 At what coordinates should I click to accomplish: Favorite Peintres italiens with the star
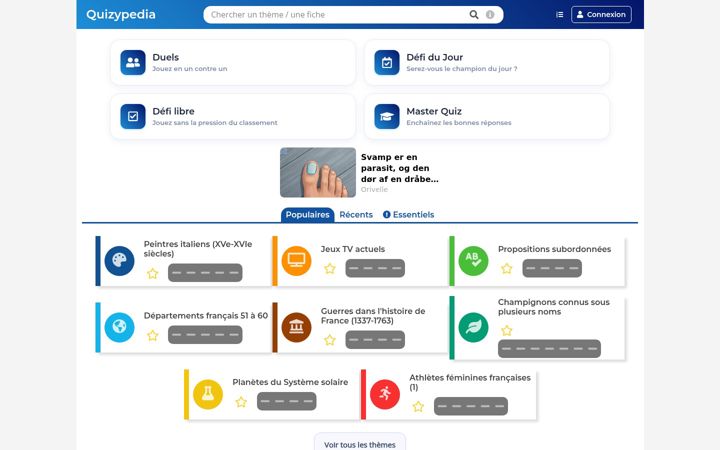[152, 274]
